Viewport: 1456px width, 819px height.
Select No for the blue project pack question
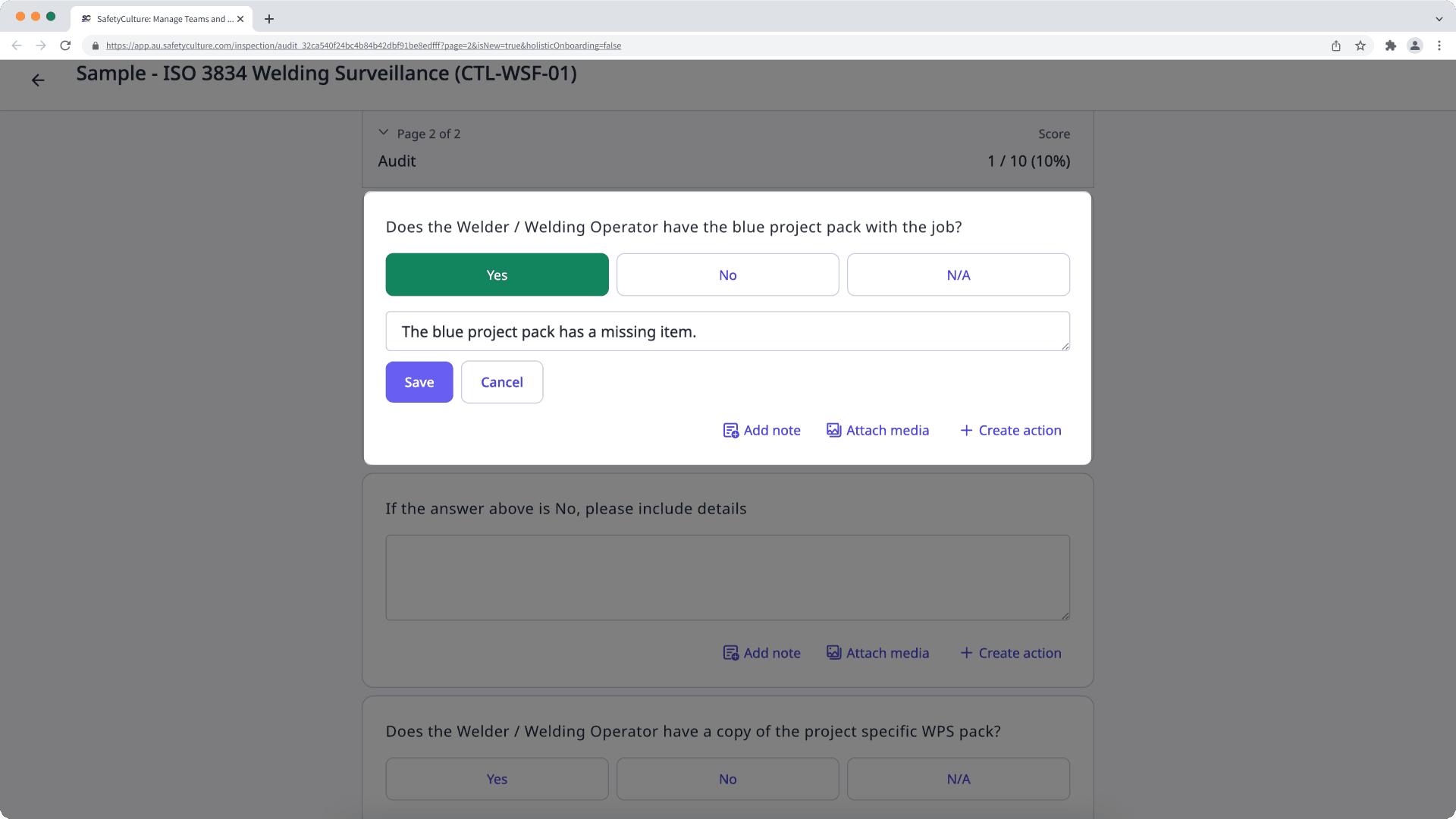(727, 275)
